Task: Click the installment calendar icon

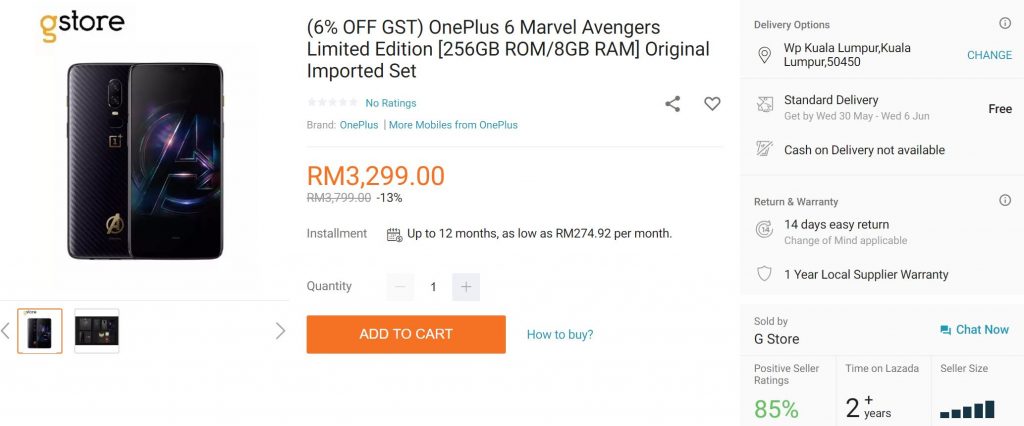Action: [x=394, y=234]
